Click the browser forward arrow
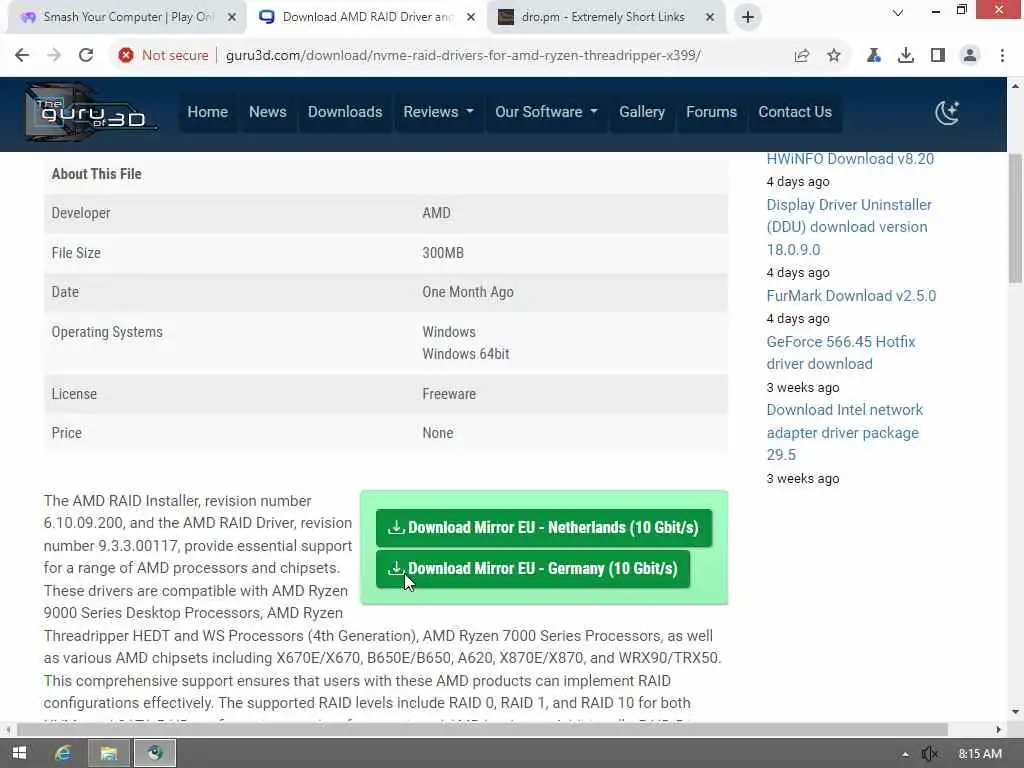This screenshot has width=1024, height=768. pyautogui.click(x=54, y=56)
